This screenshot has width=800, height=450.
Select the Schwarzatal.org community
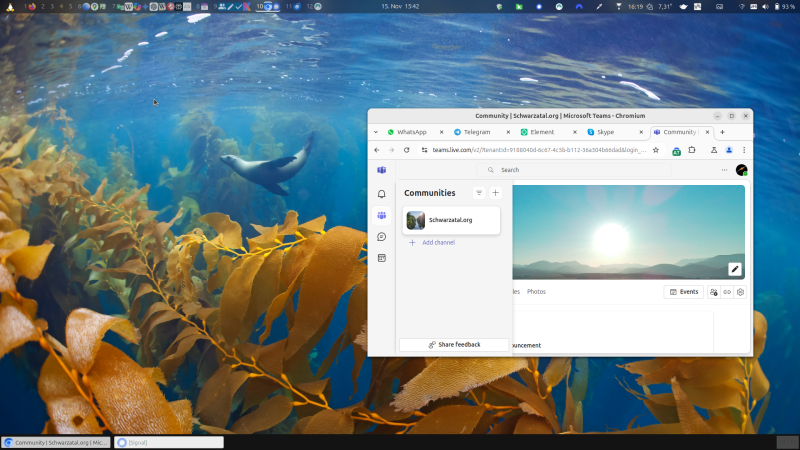(451, 220)
